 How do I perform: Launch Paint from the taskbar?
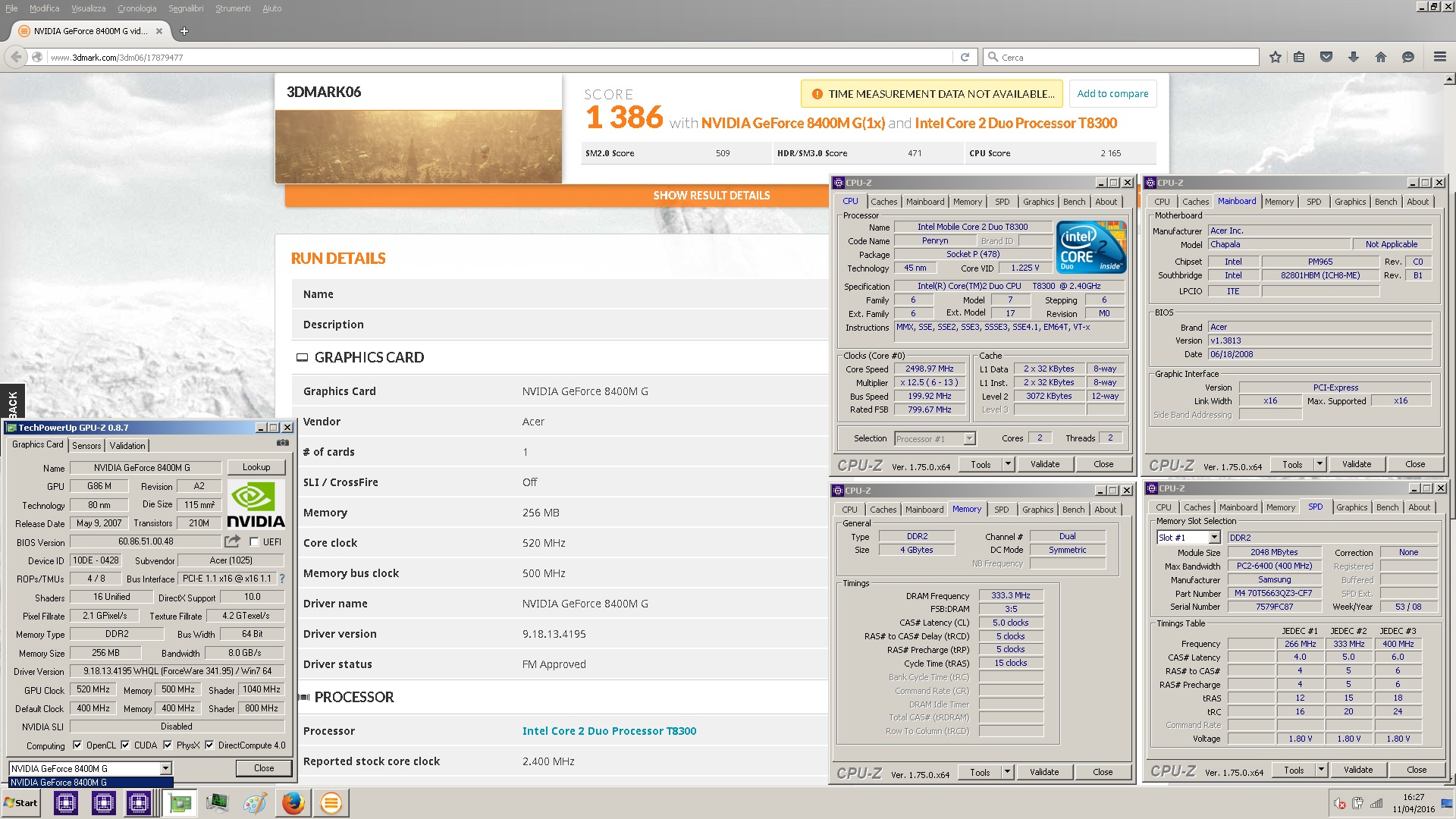(255, 803)
